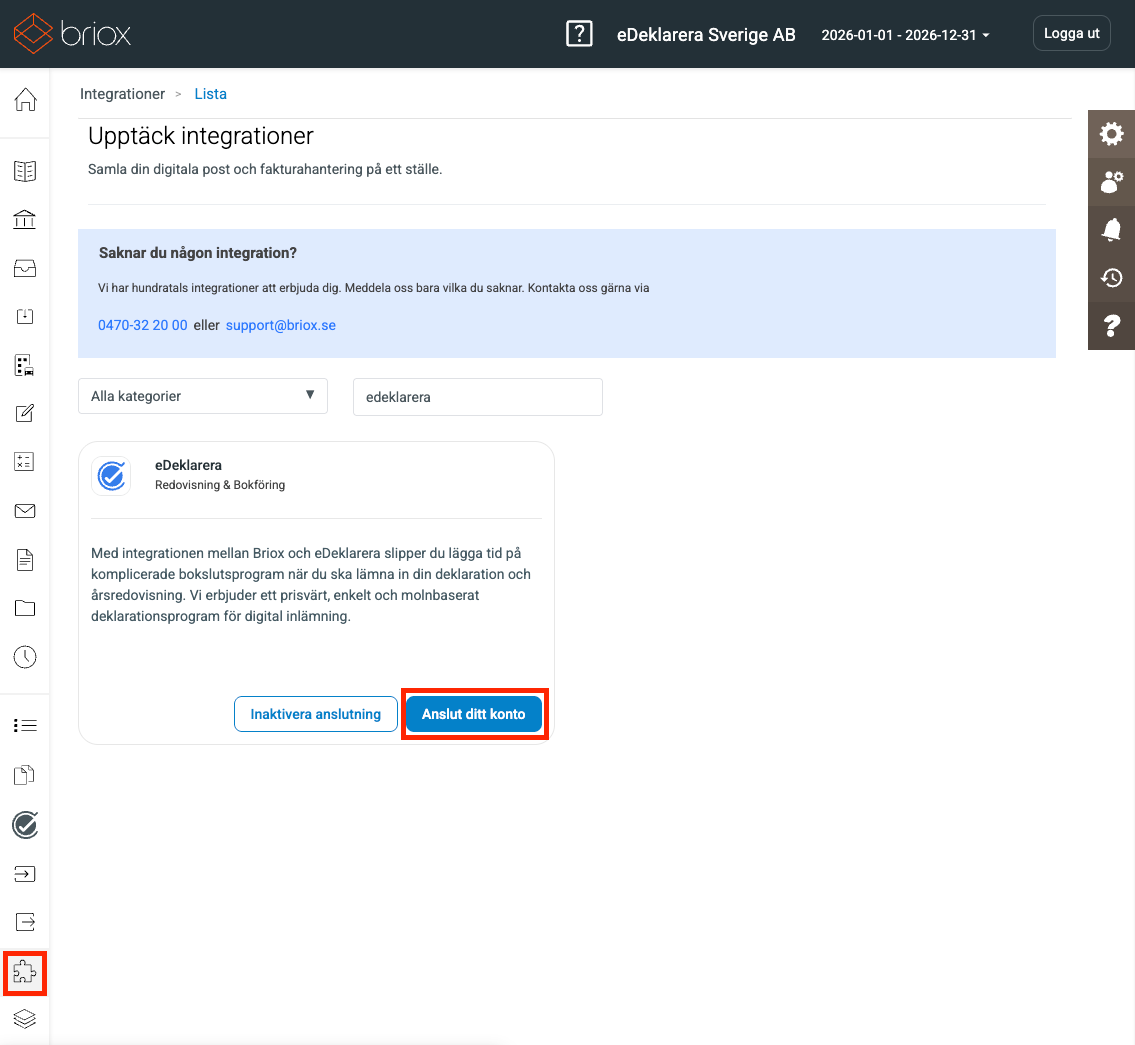Open the calculator icon in sidebar
This screenshot has width=1135, height=1045.
pos(25,462)
